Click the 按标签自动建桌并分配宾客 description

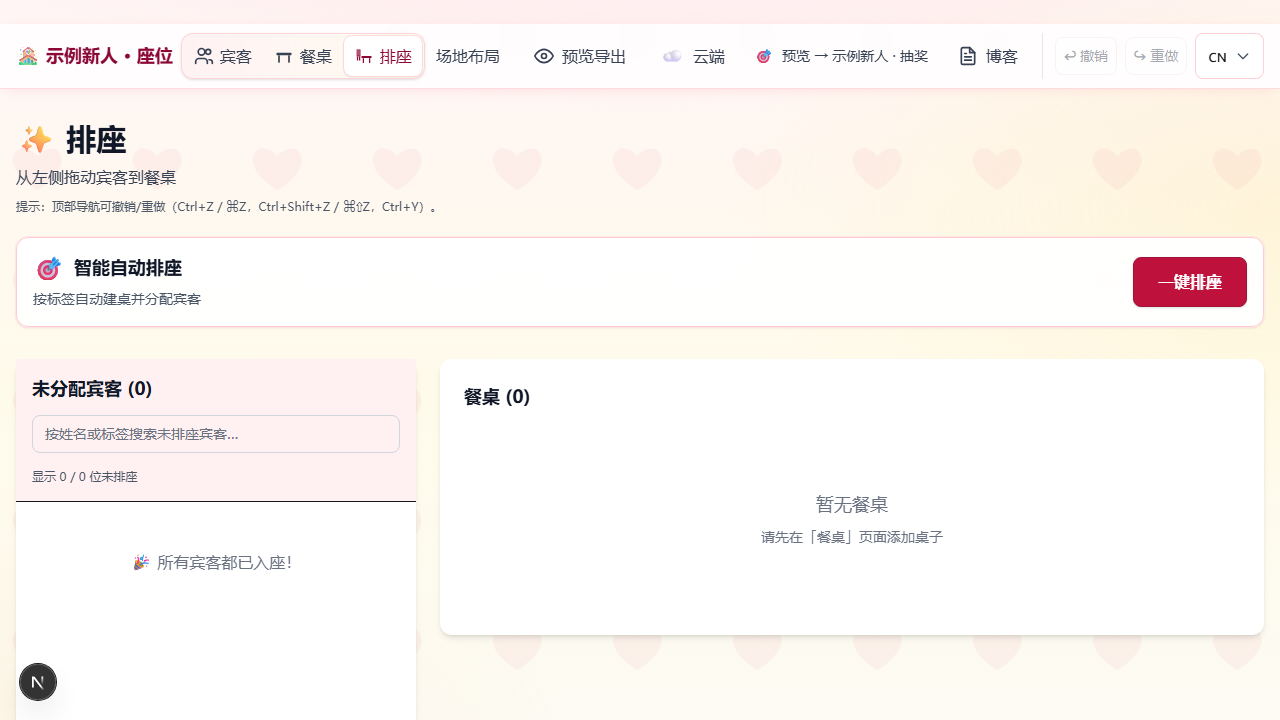(x=117, y=299)
